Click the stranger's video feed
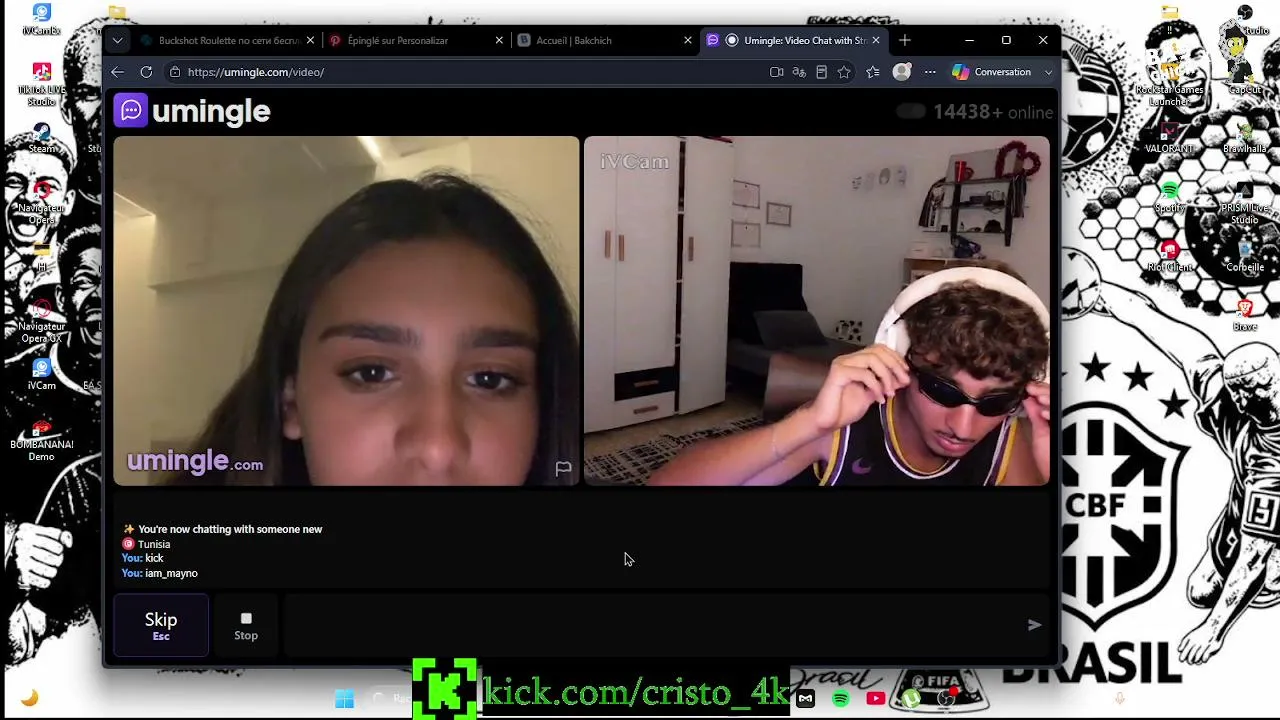 click(x=346, y=311)
